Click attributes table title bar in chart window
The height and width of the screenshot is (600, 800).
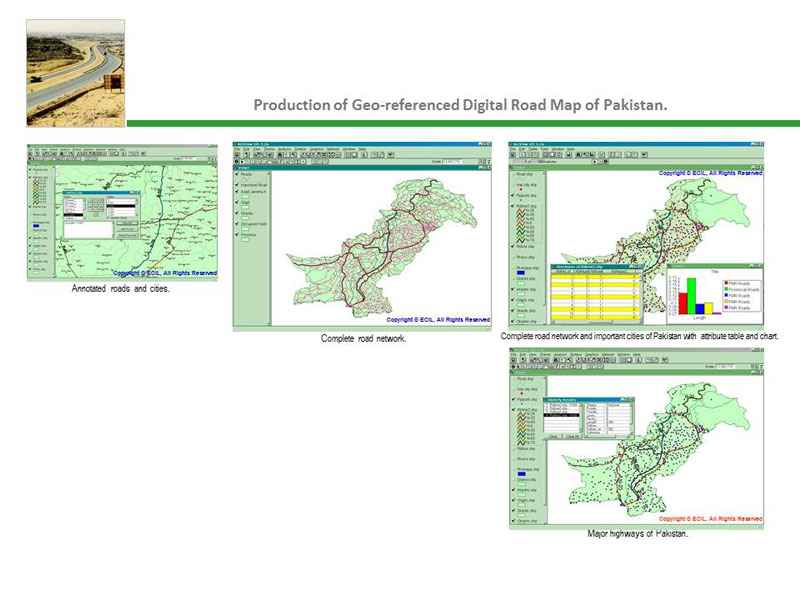tap(597, 267)
